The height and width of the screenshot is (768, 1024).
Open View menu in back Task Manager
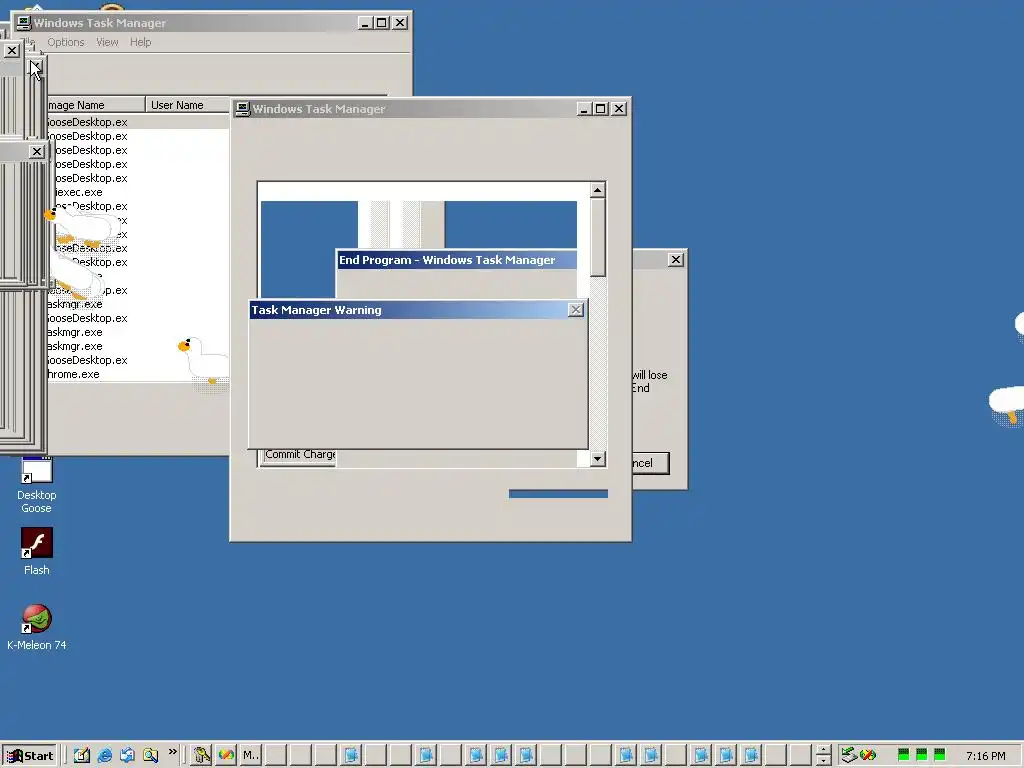point(107,42)
